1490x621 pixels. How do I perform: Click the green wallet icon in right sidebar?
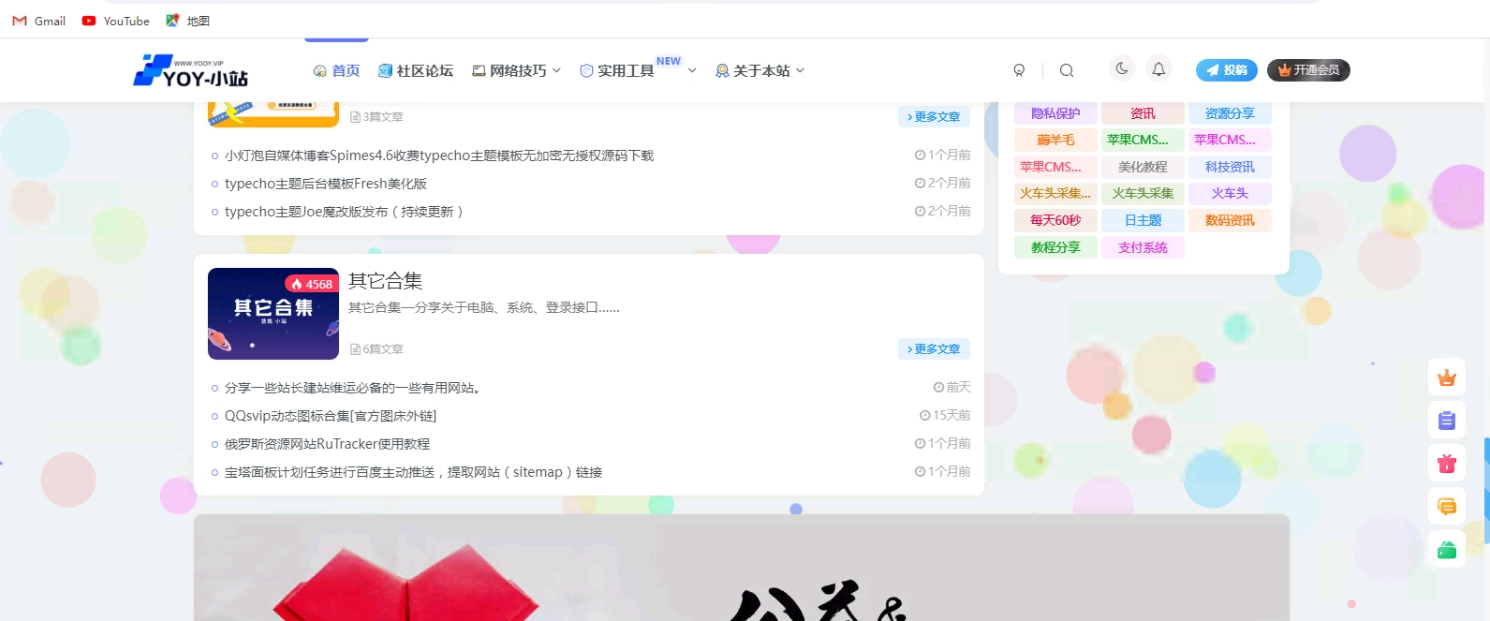coord(1446,548)
